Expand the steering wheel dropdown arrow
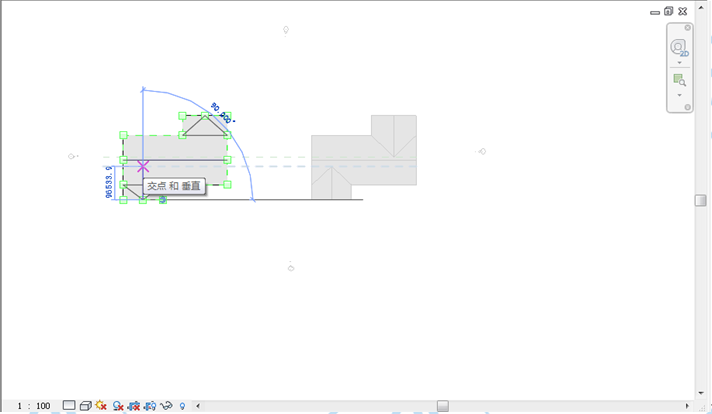The height and width of the screenshot is (414, 712). 680,63
